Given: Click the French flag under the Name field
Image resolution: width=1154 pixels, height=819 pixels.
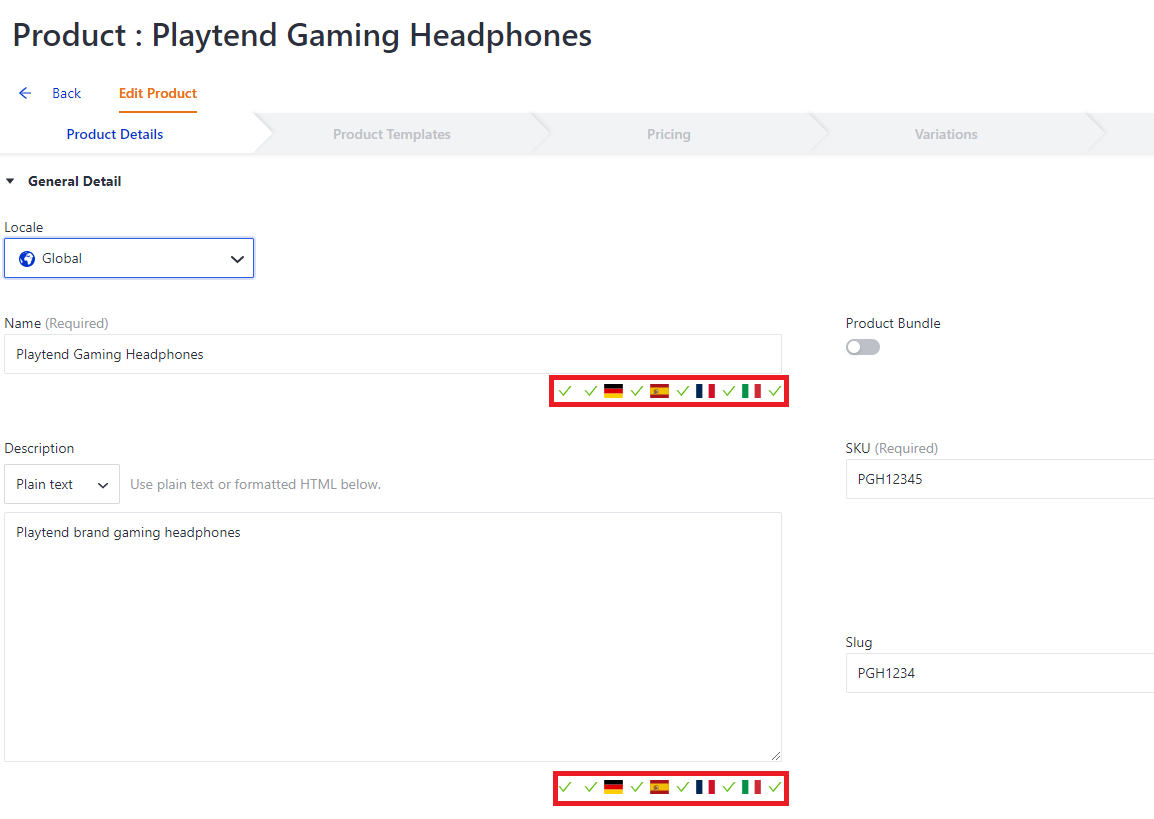Looking at the screenshot, I should coord(705,391).
